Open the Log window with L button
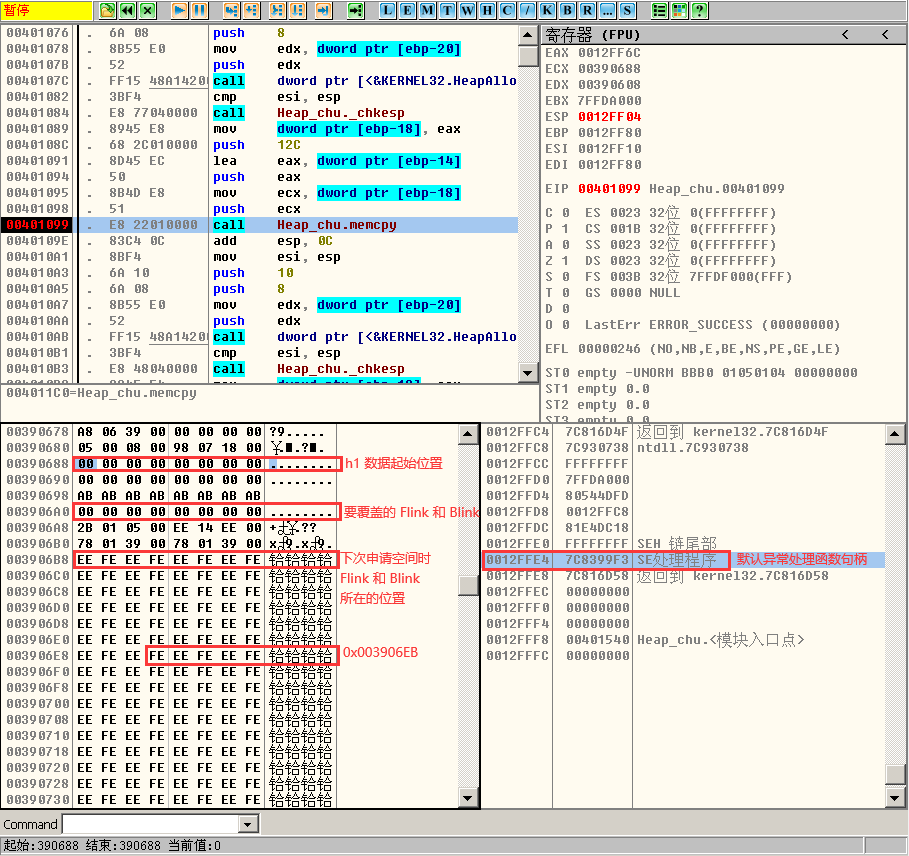Screen dimensions: 909x856 [389, 10]
